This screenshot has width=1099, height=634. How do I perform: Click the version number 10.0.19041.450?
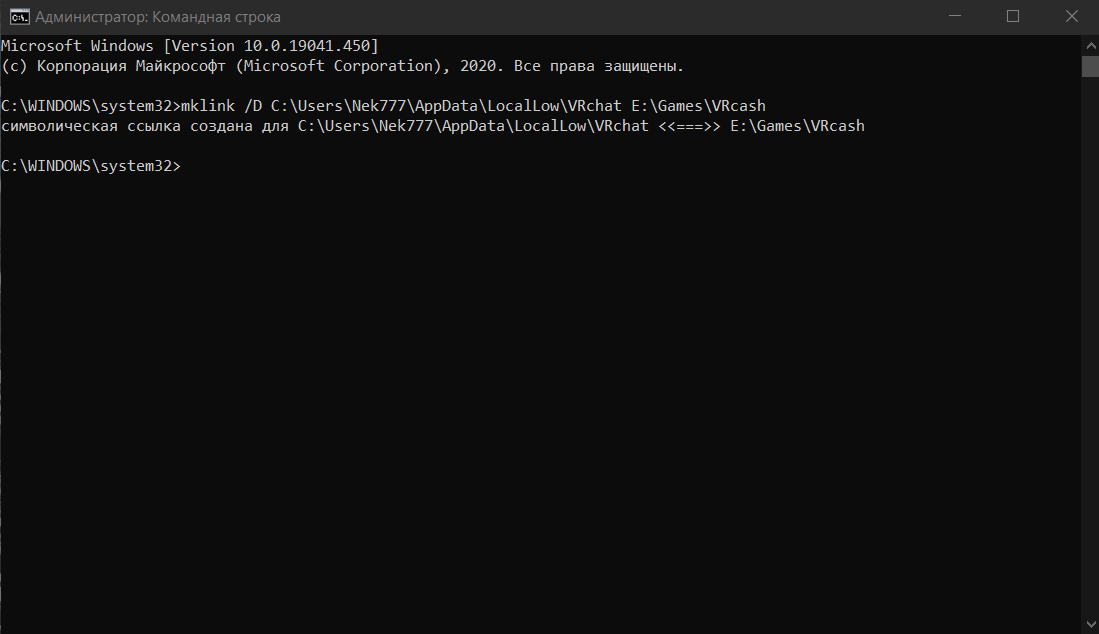coord(311,46)
